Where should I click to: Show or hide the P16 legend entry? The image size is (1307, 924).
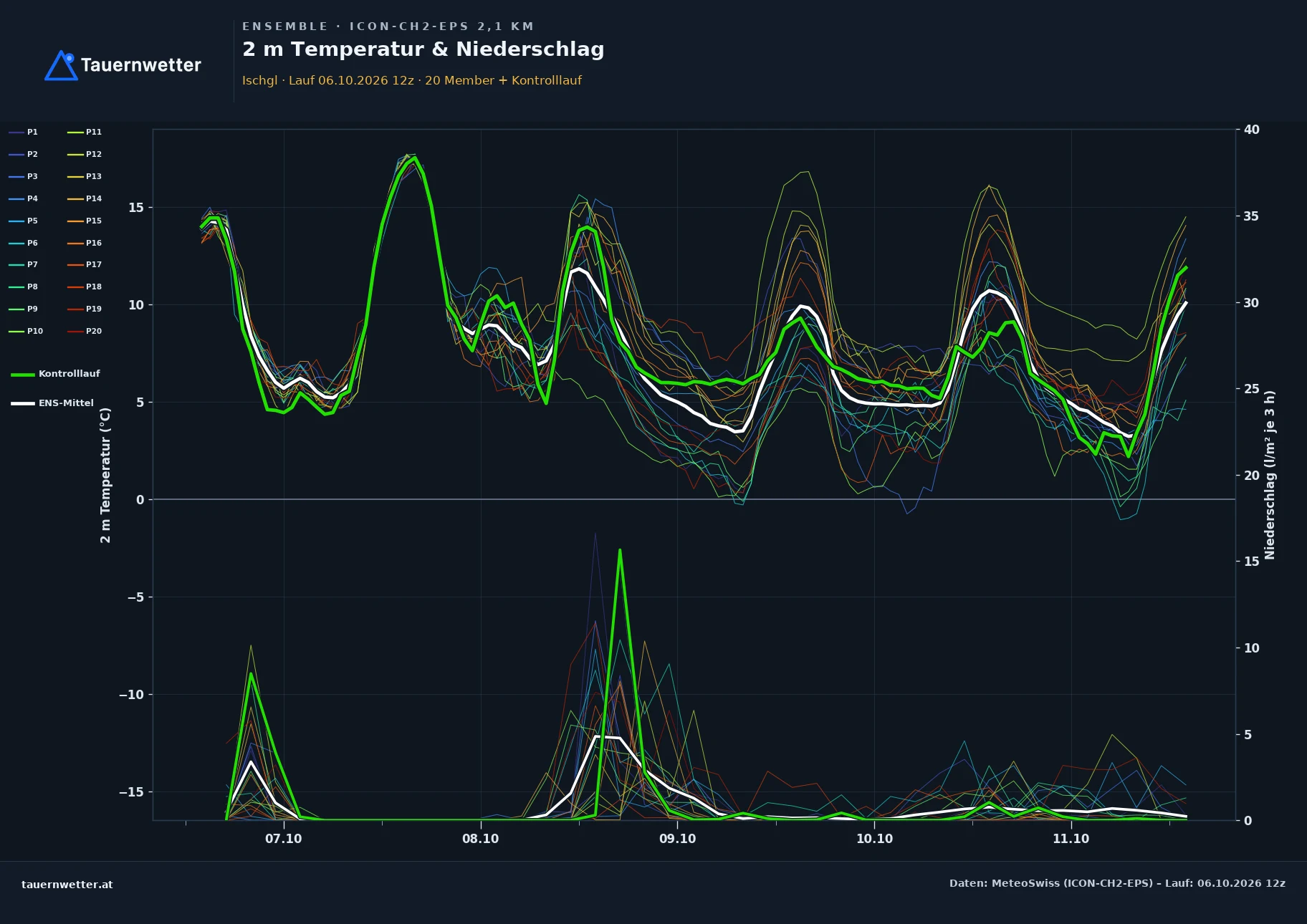85,244
